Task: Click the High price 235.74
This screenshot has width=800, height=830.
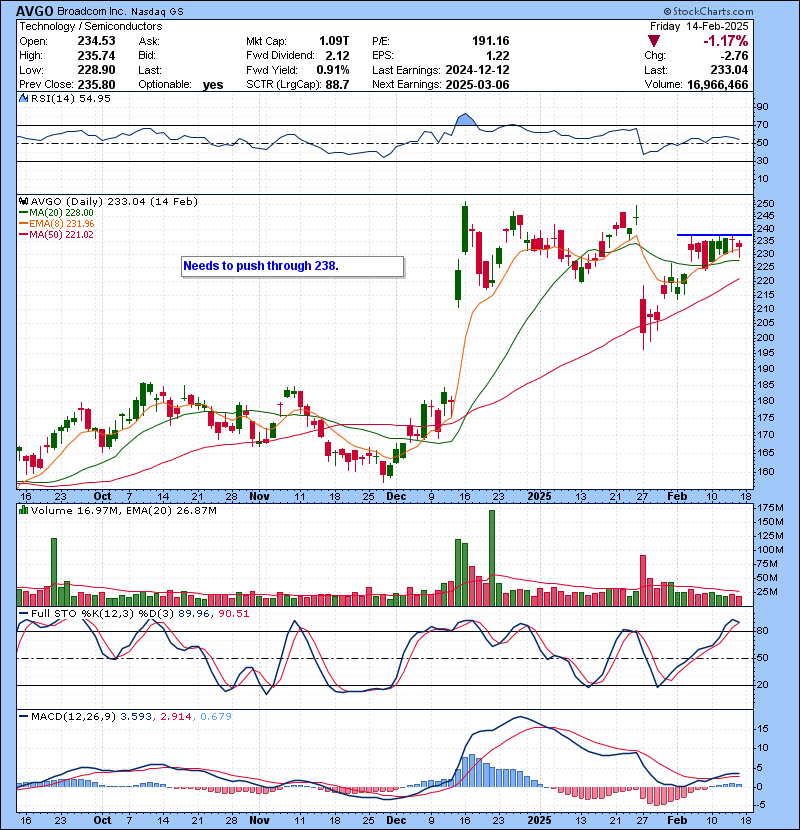Action: click(x=96, y=56)
